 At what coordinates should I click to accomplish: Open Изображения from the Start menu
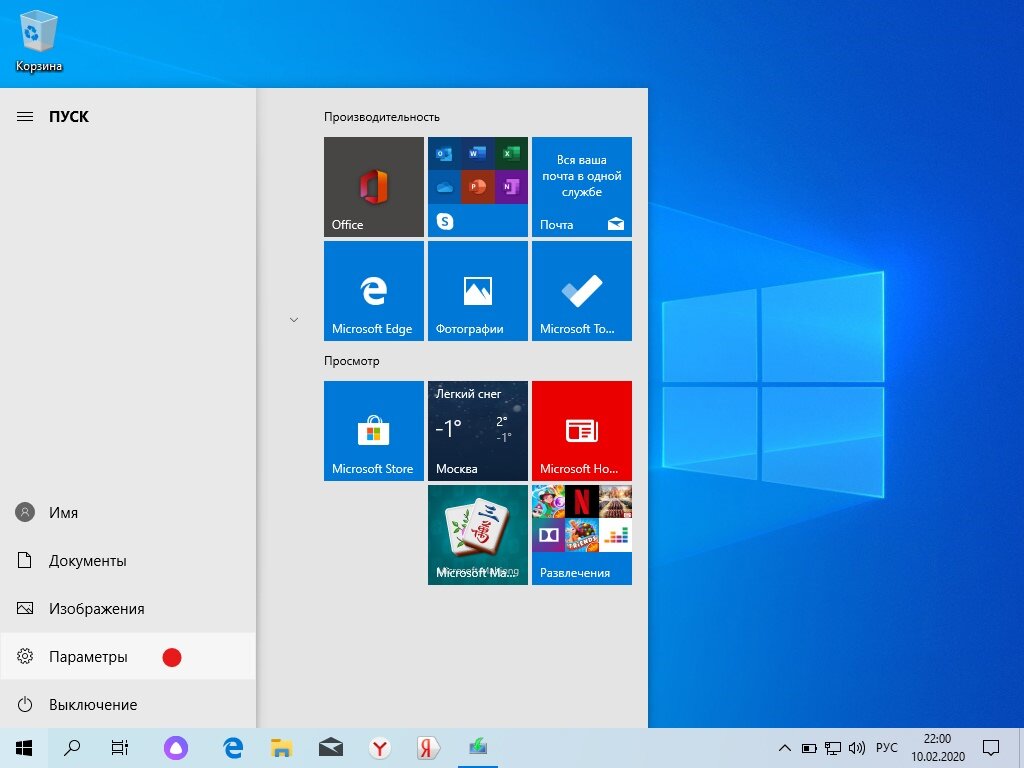(x=128, y=609)
